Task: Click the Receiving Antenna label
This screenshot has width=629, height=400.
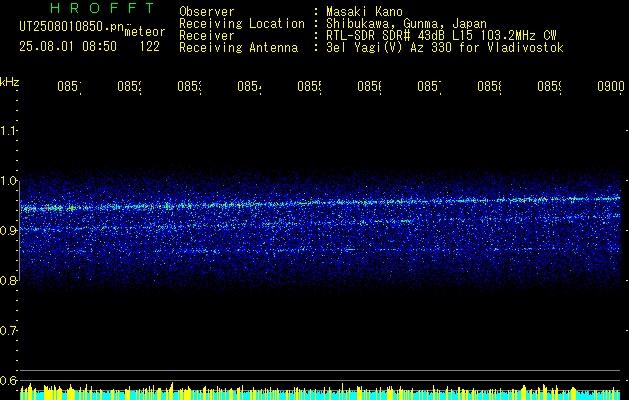Action: click(239, 48)
